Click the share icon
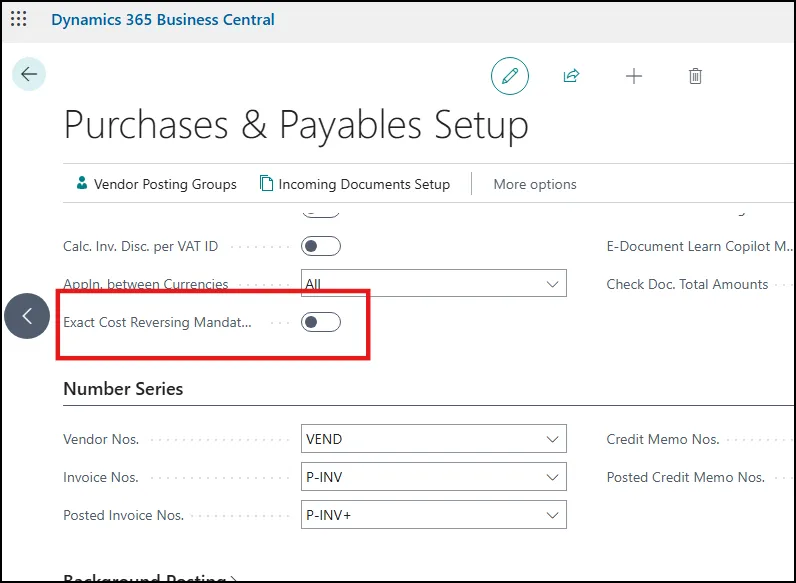 click(572, 76)
